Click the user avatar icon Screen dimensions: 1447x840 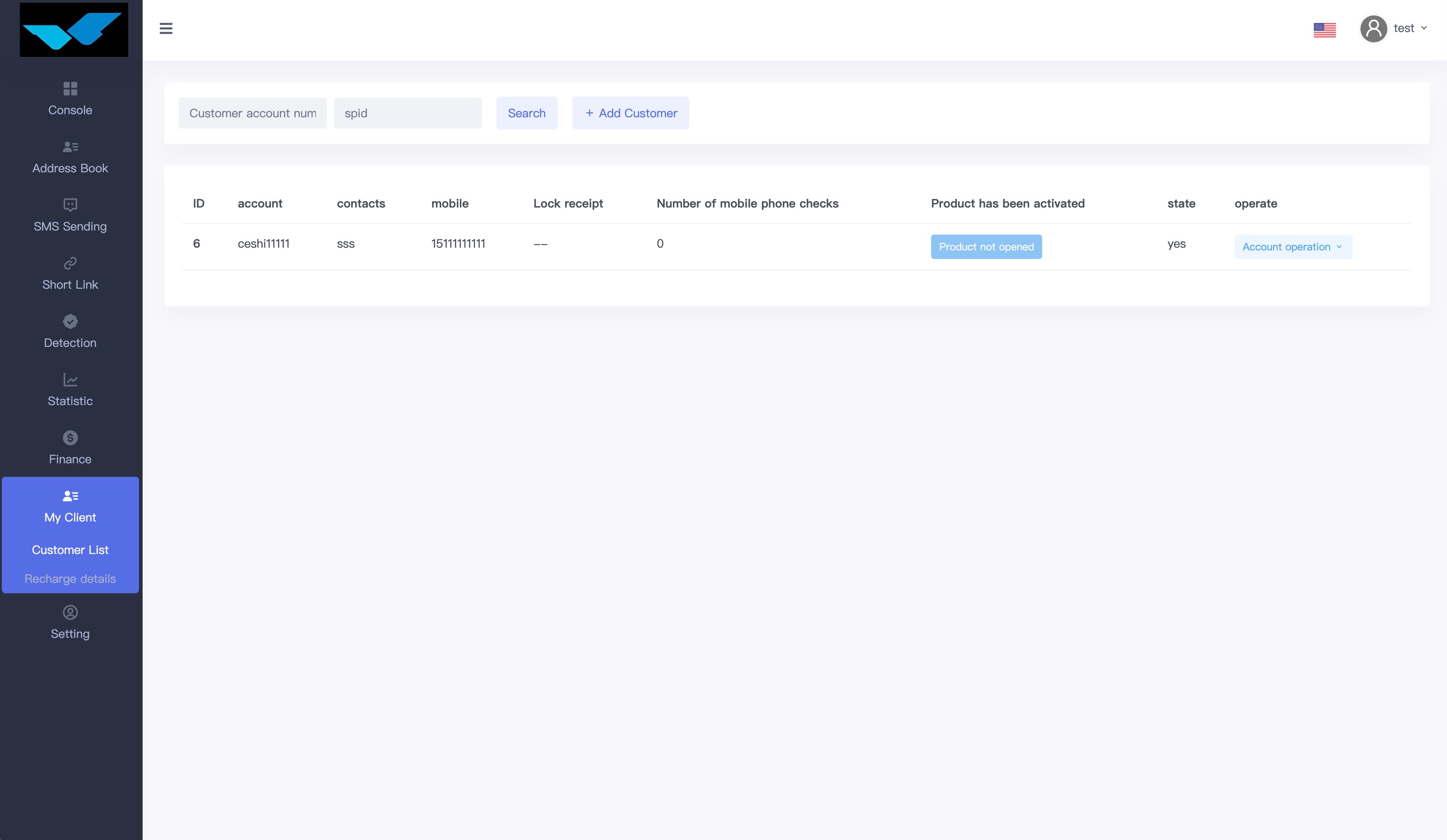pyautogui.click(x=1373, y=28)
